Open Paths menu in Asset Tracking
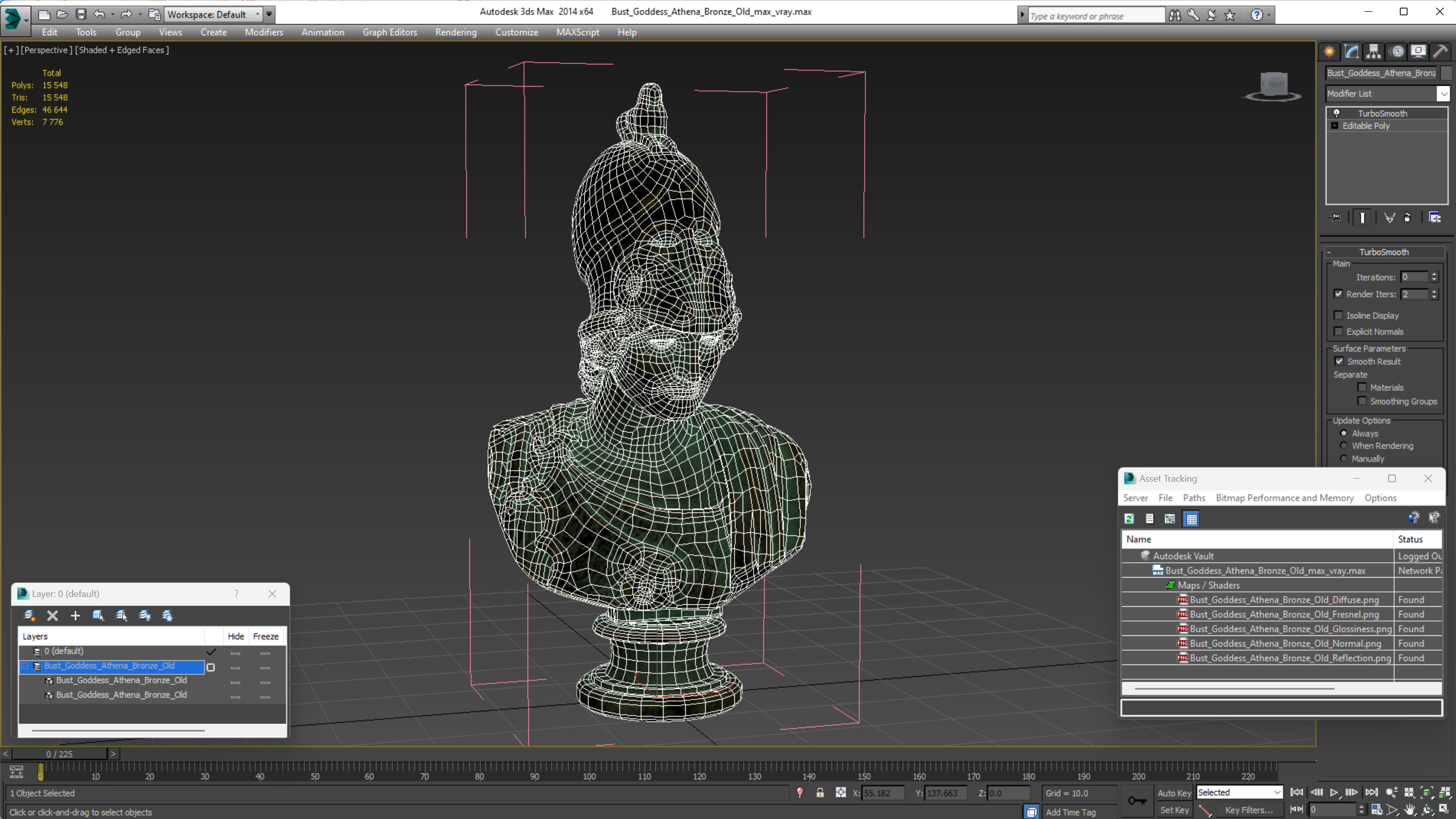 pos(1194,498)
